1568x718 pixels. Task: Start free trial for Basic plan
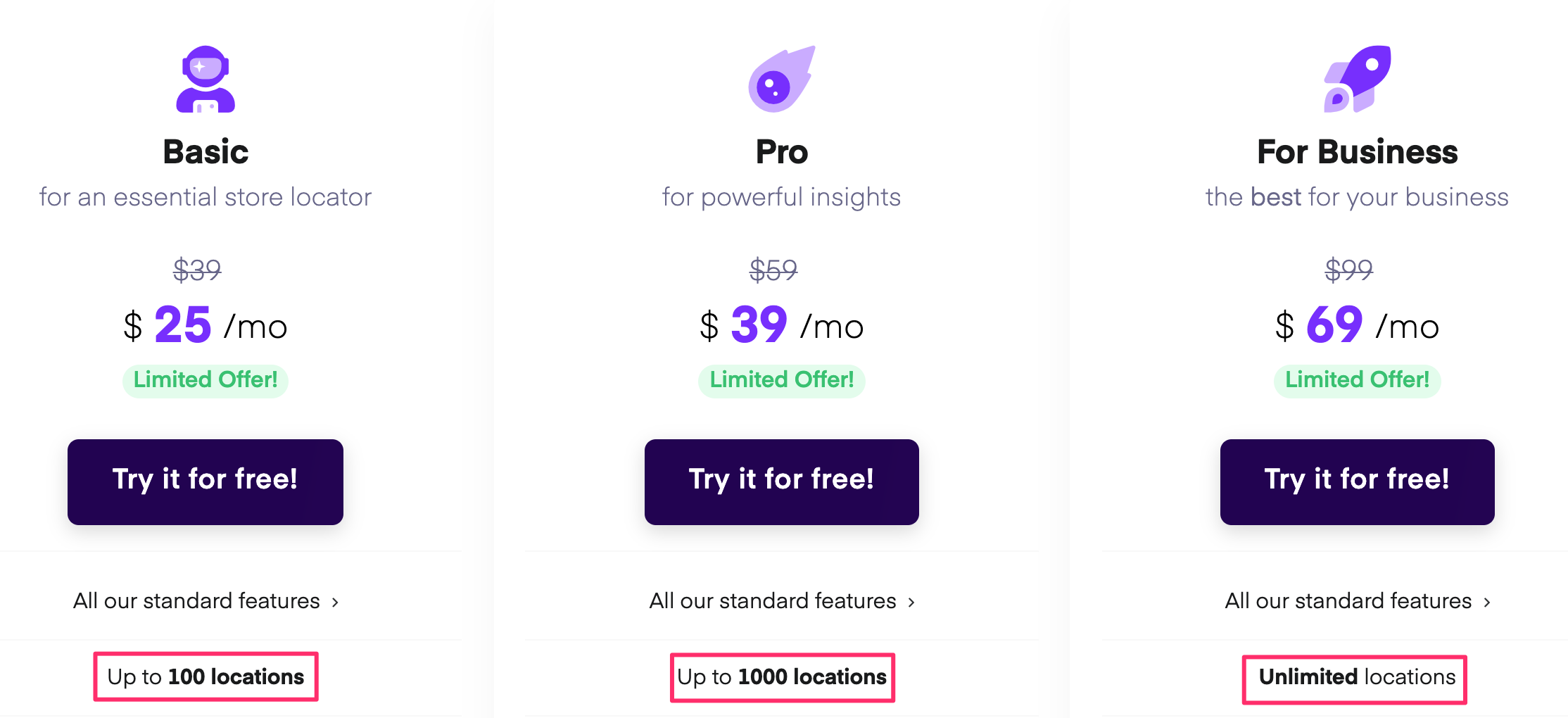206,481
